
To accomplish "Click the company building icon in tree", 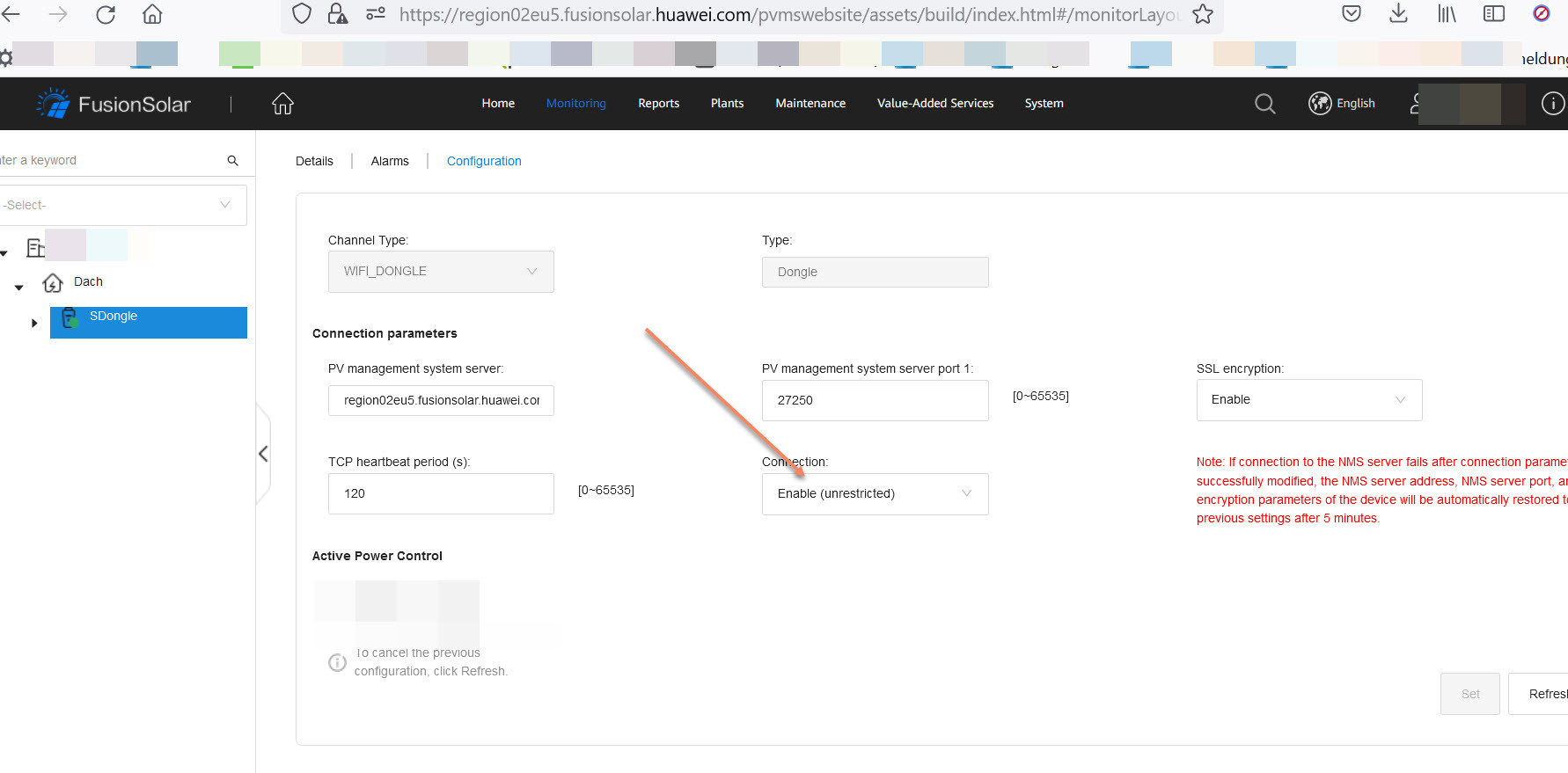I will pos(35,248).
